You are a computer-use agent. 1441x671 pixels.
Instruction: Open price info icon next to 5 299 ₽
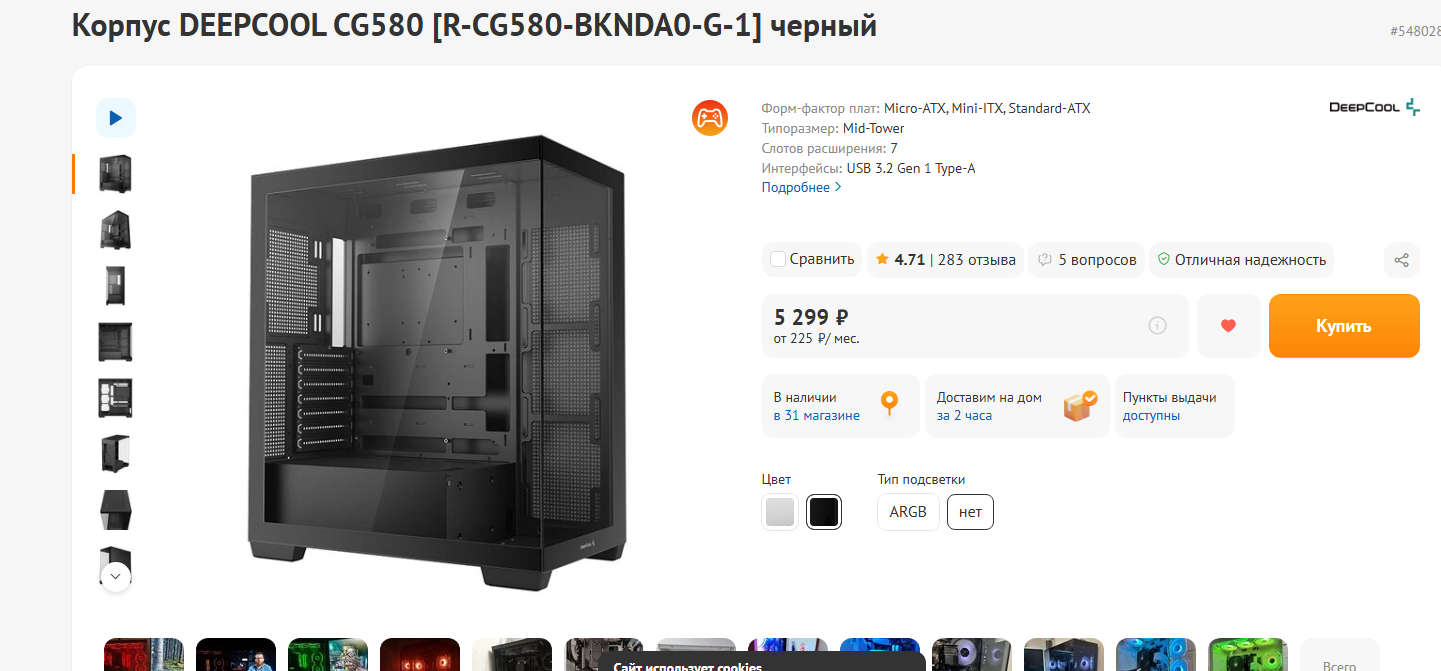point(1157,326)
